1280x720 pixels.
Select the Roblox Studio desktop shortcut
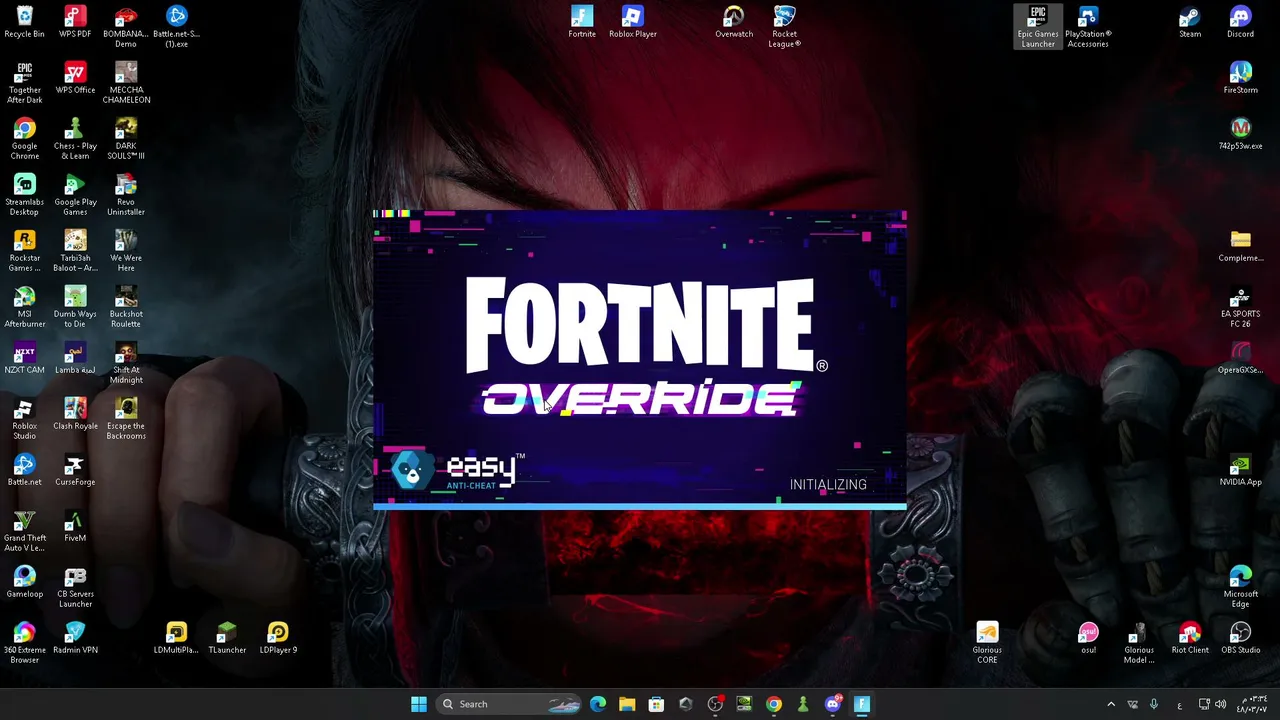[x=24, y=419]
